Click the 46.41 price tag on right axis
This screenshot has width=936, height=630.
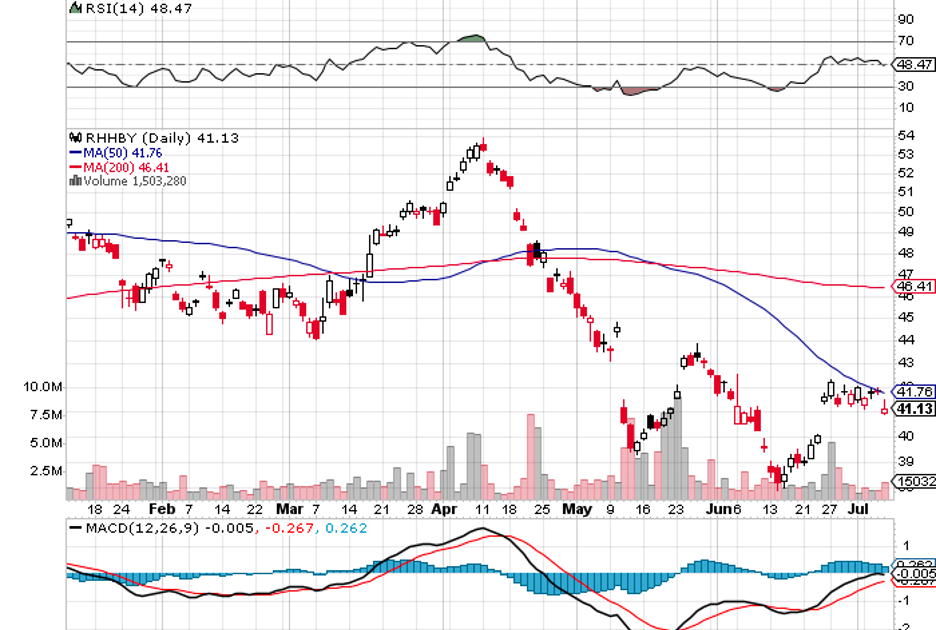[914, 286]
